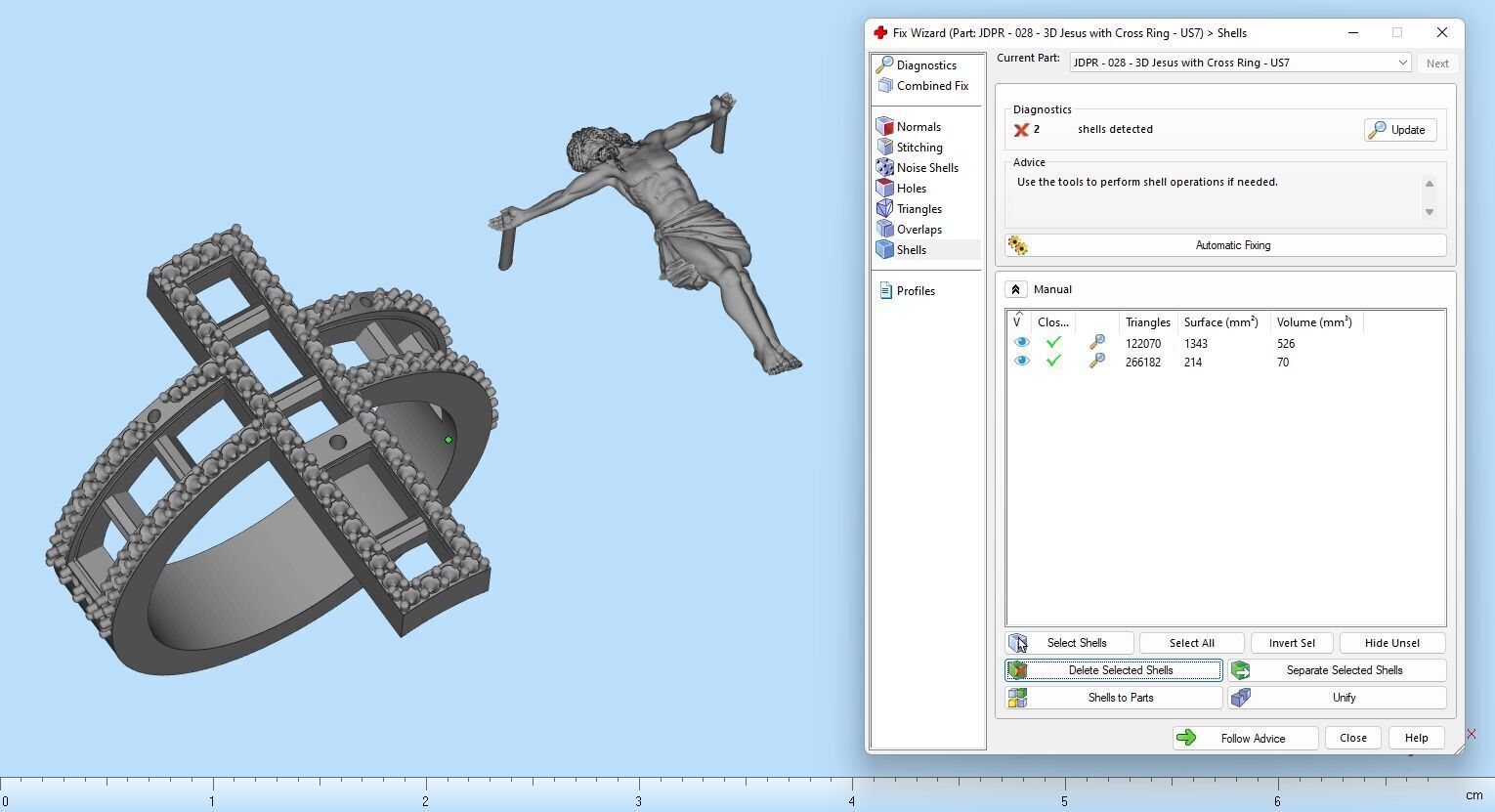
Task: Click the closed checkmark of the 266182 shell
Action: [1053, 362]
